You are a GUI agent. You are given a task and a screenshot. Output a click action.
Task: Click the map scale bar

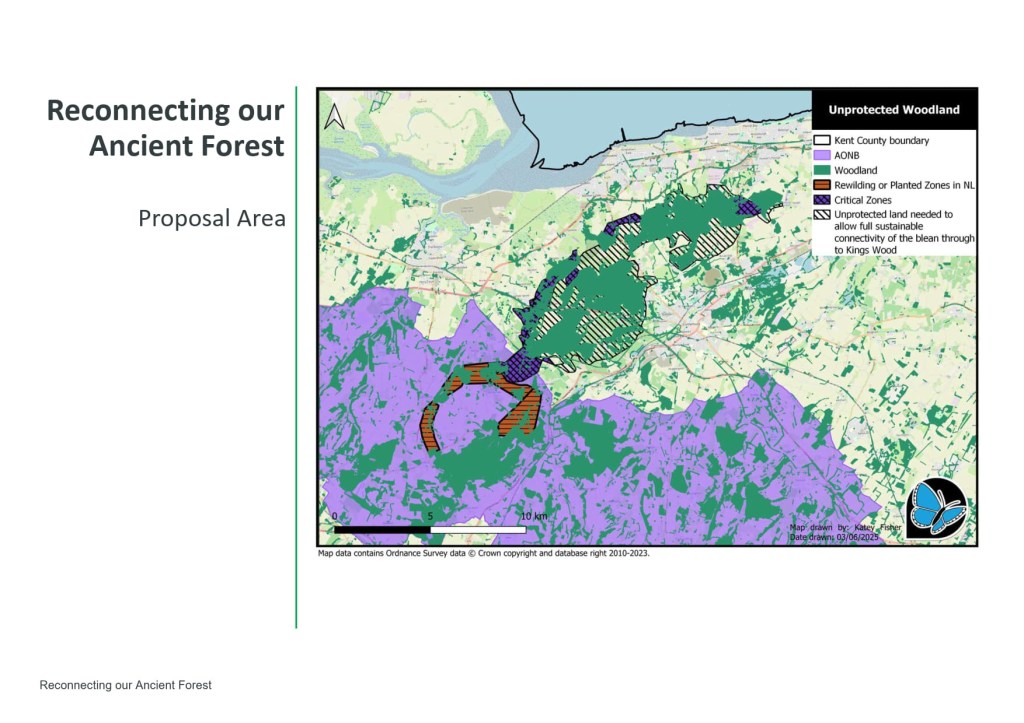pyautogui.click(x=430, y=528)
